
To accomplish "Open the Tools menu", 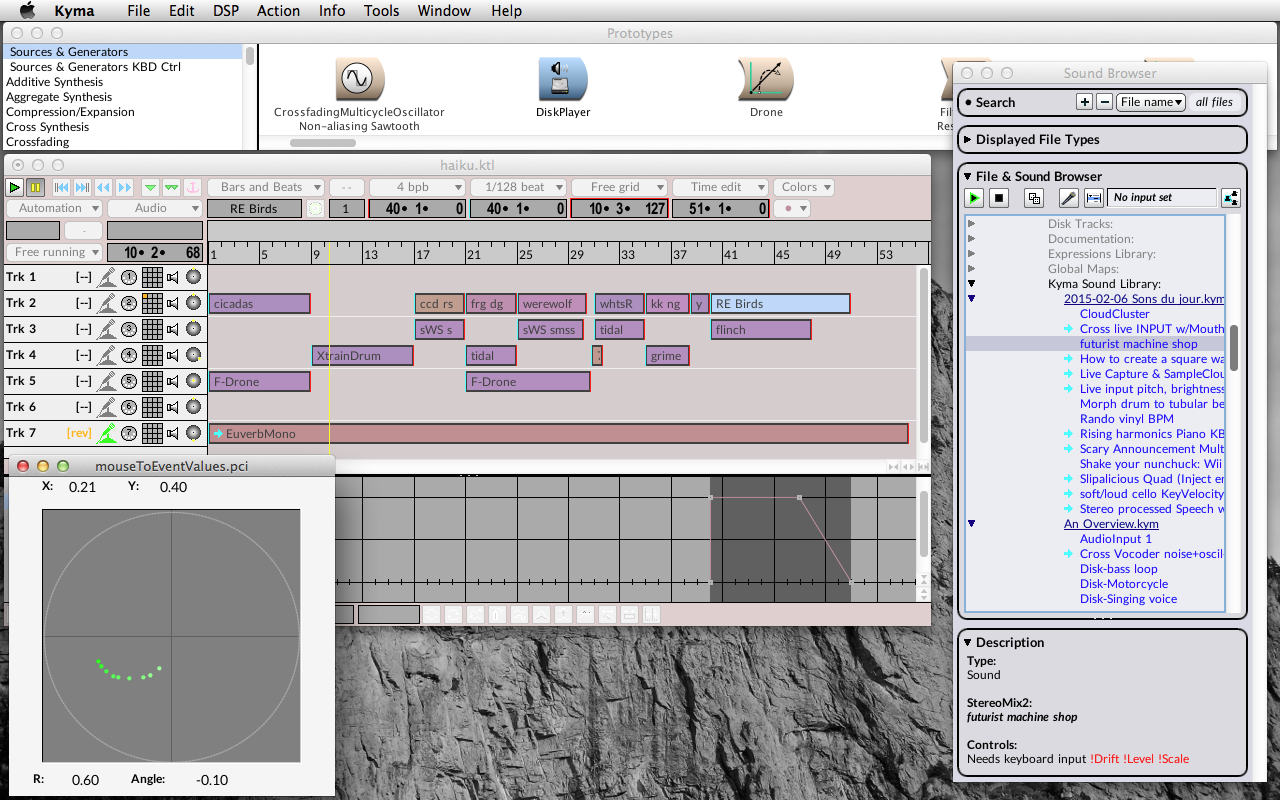I will point(381,11).
